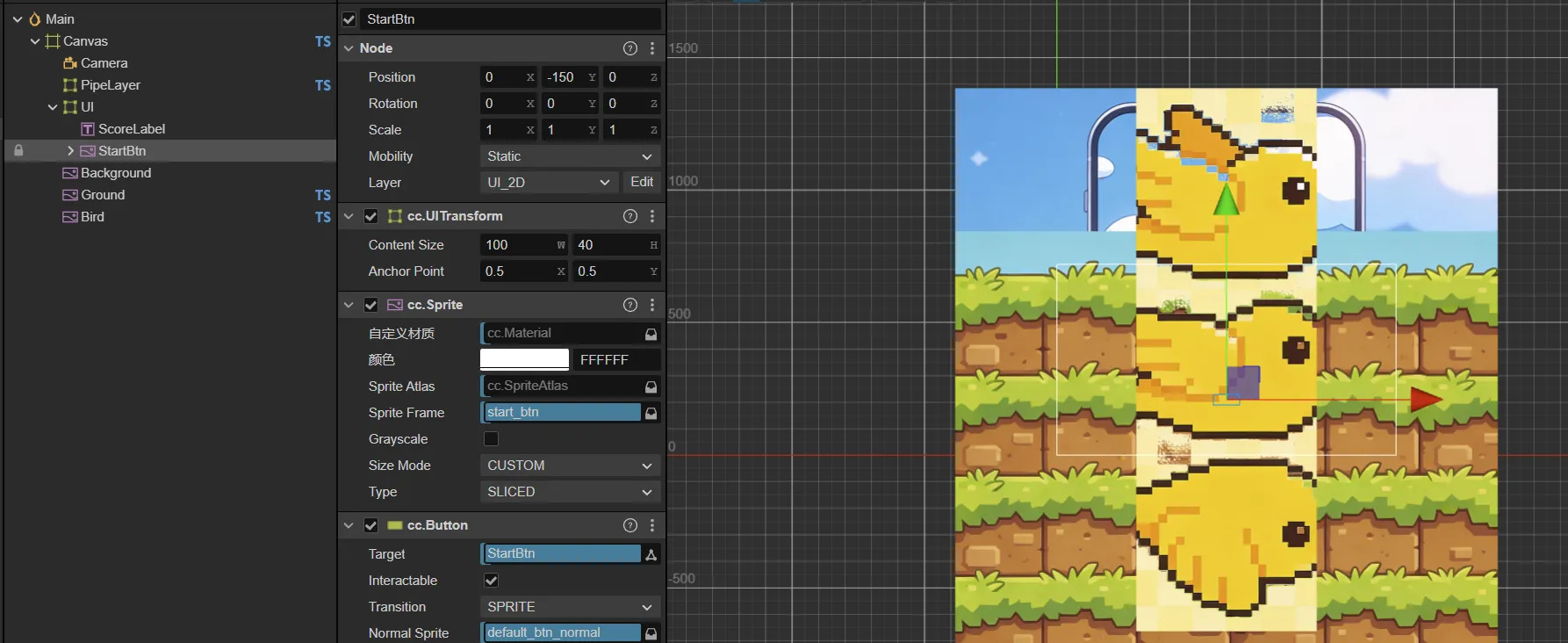Open the TS script badge on Bird
Screen dimensions: 1568x643
tap(323, 217)
